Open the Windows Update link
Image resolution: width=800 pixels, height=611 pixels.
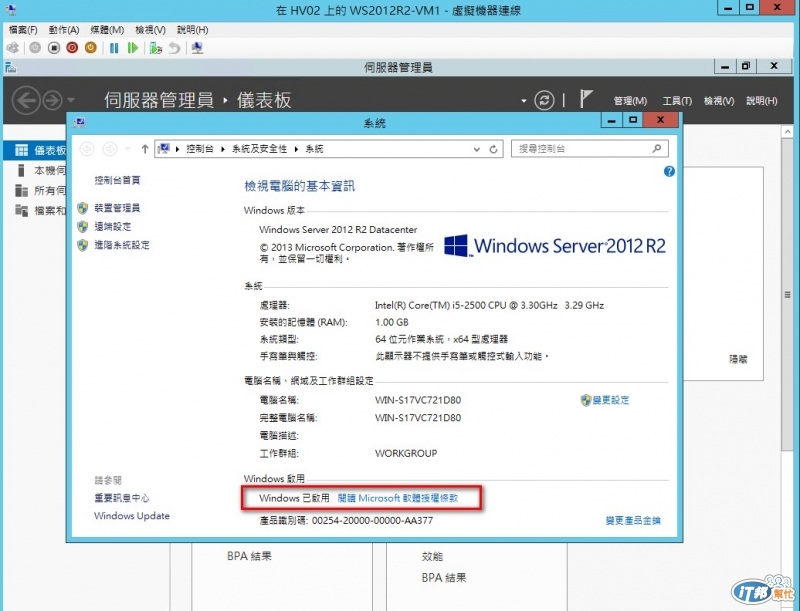(x=132, y=516)
